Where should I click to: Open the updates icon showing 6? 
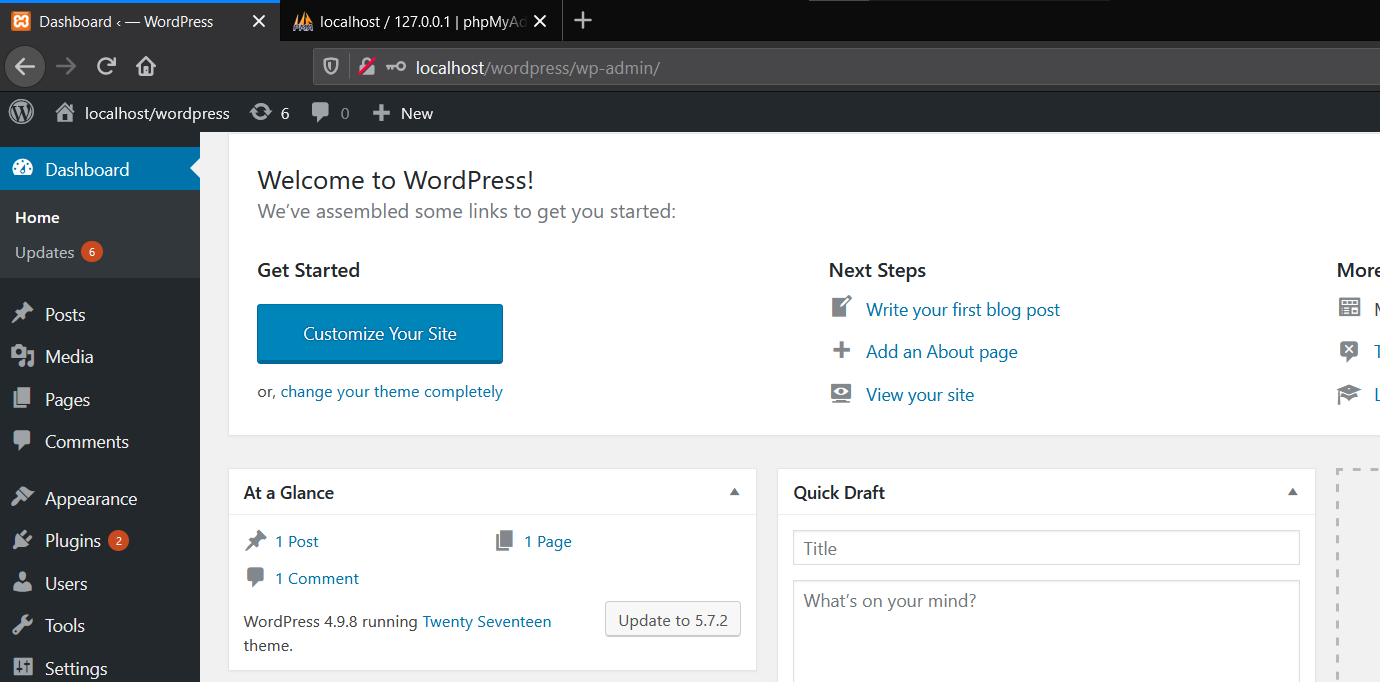tap(270, 113)
